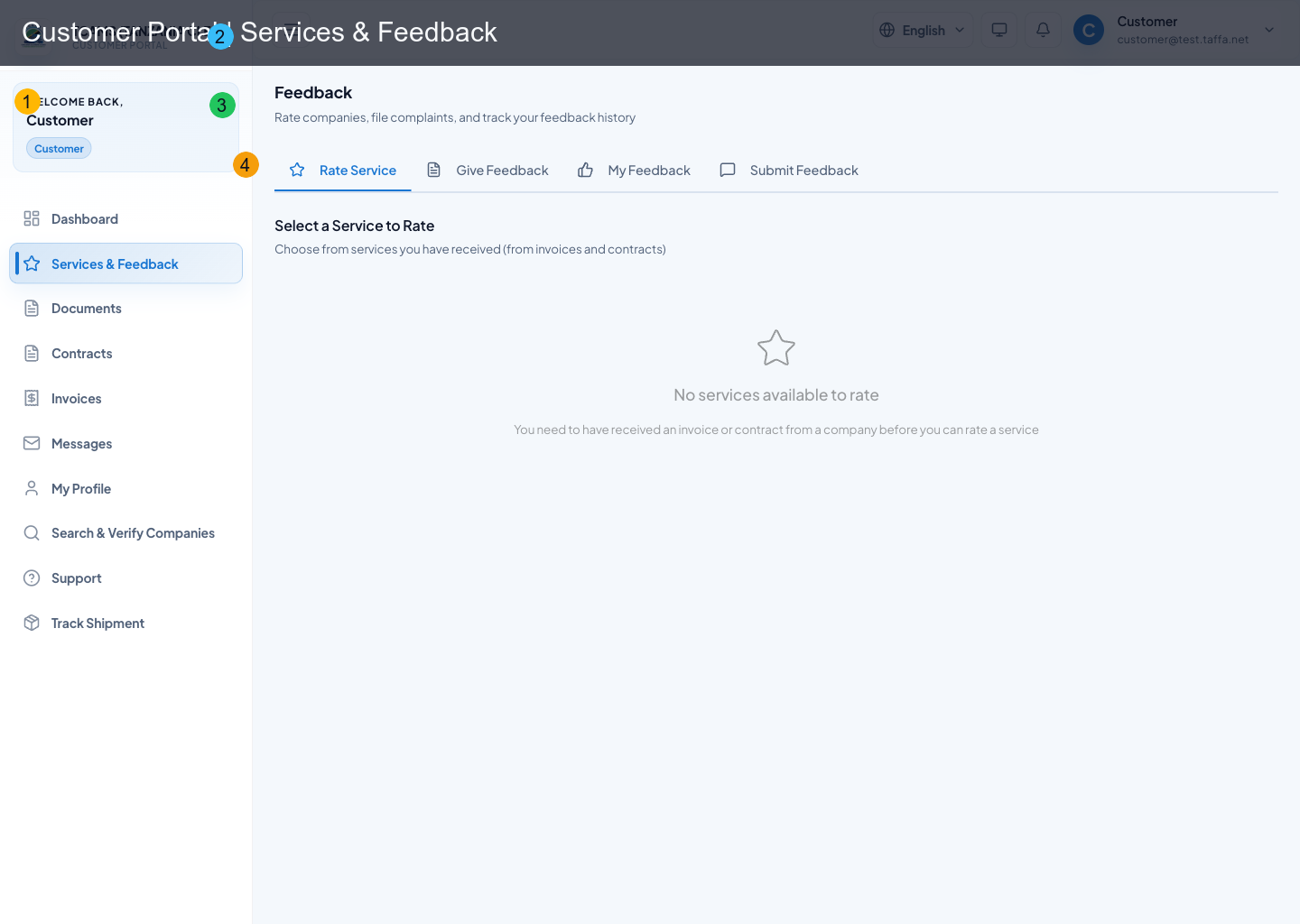
Task: Click the document icon on Give Feedback tab
Action: (434, 170)
